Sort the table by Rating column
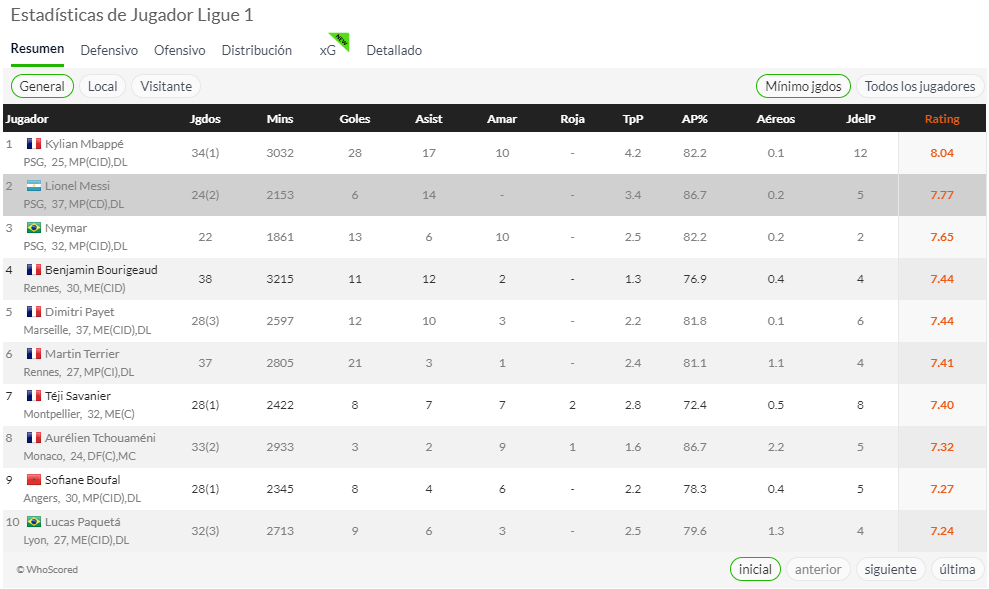 click(x=942, y=119)
